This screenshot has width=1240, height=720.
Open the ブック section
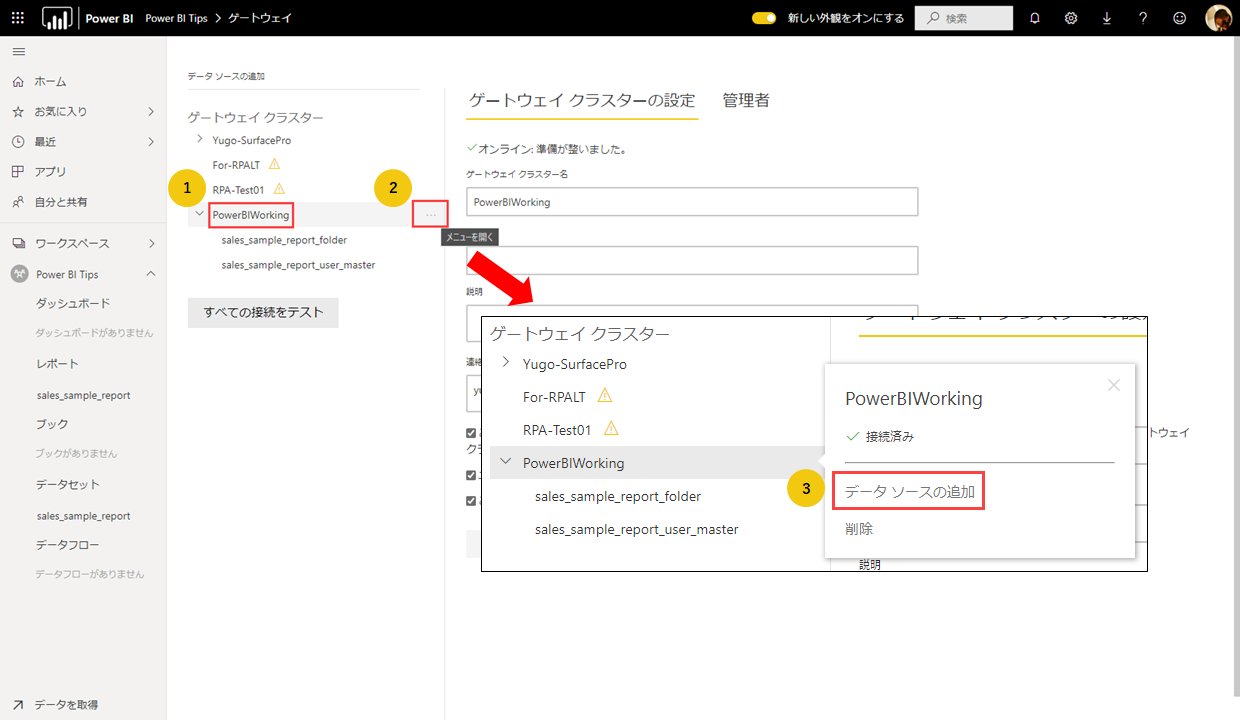click(52, 424)
